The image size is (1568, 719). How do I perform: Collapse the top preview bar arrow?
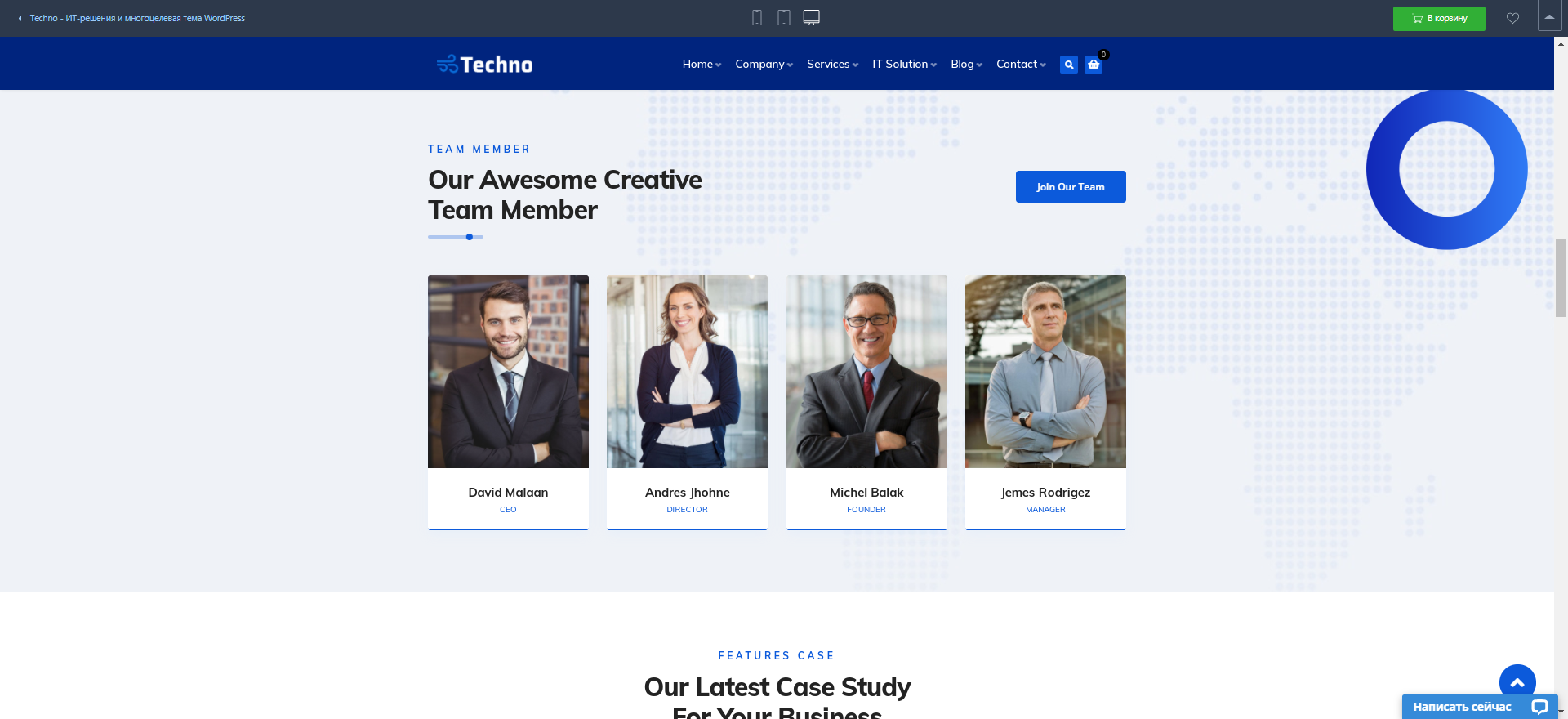point(1549,16)
